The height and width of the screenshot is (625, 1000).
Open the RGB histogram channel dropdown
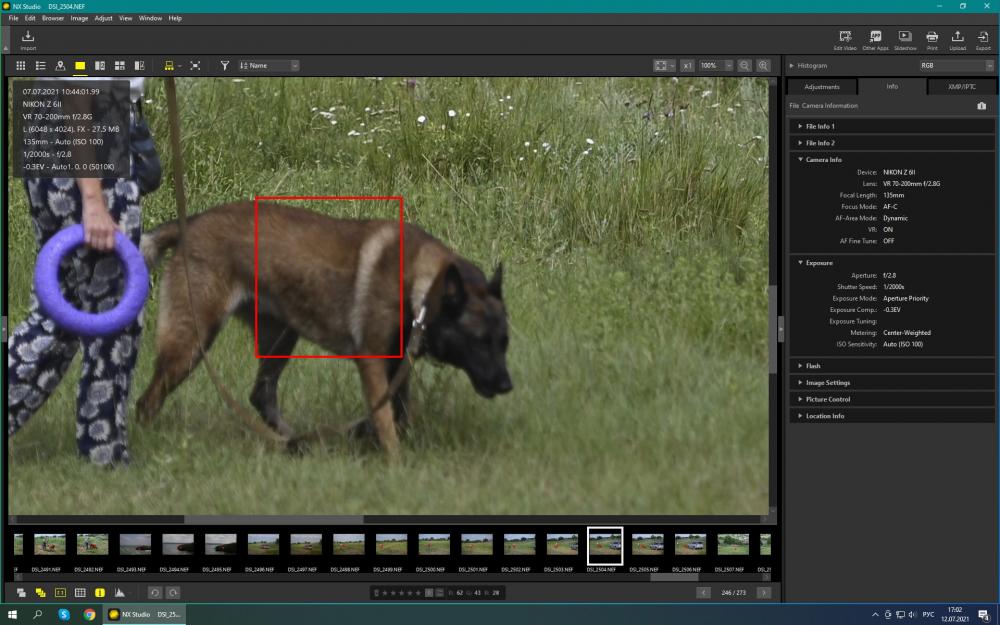tap(956, 66)
